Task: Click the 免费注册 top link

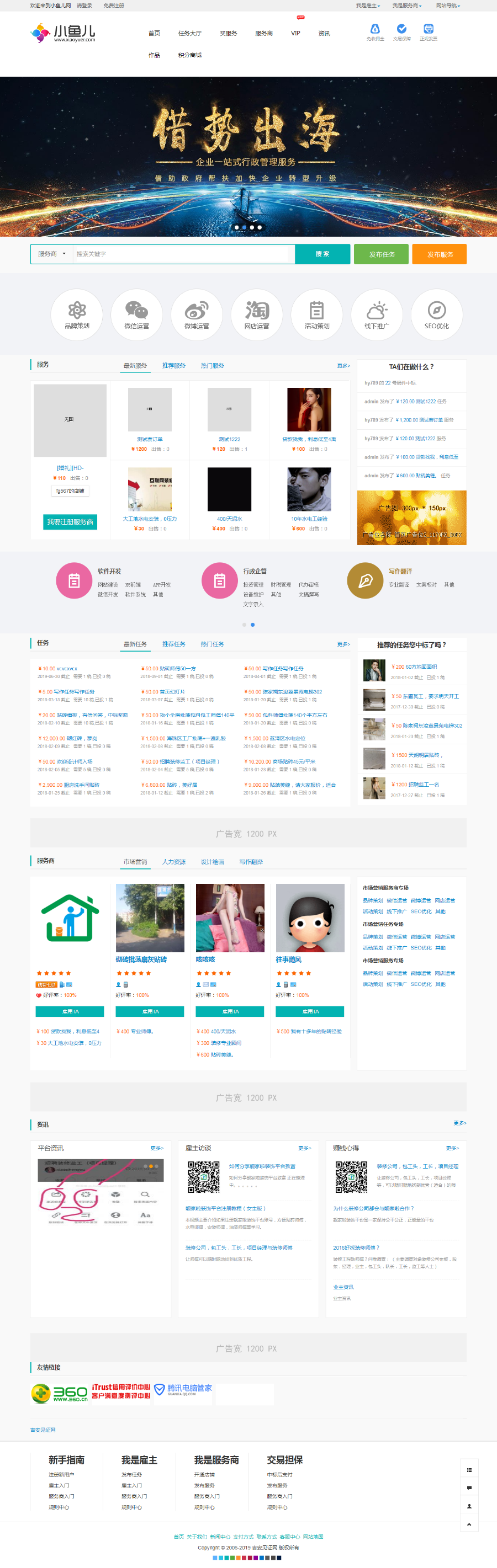Action: point(114,6)
